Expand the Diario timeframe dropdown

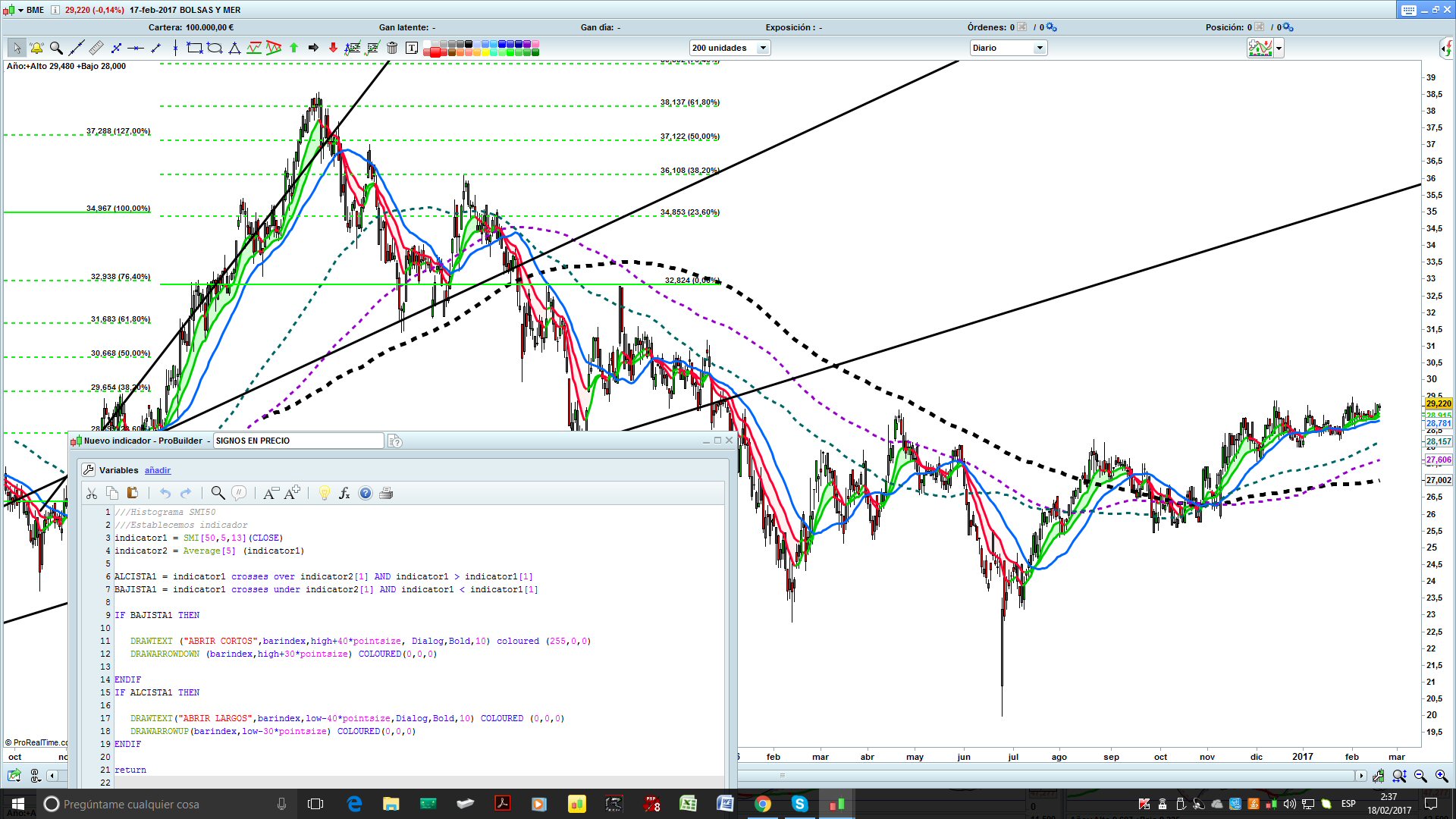(x=1040, y=48)
